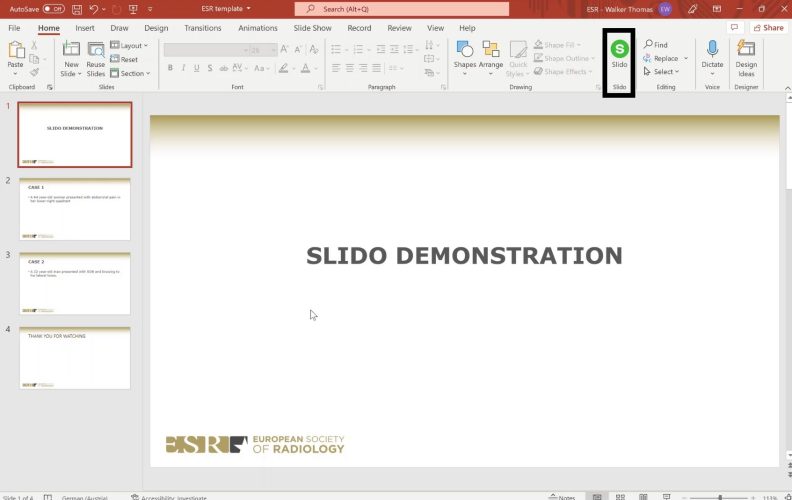Decrease font size icon
The height and width of the screenshot is (500, 792).
click(x=298, y=49)
